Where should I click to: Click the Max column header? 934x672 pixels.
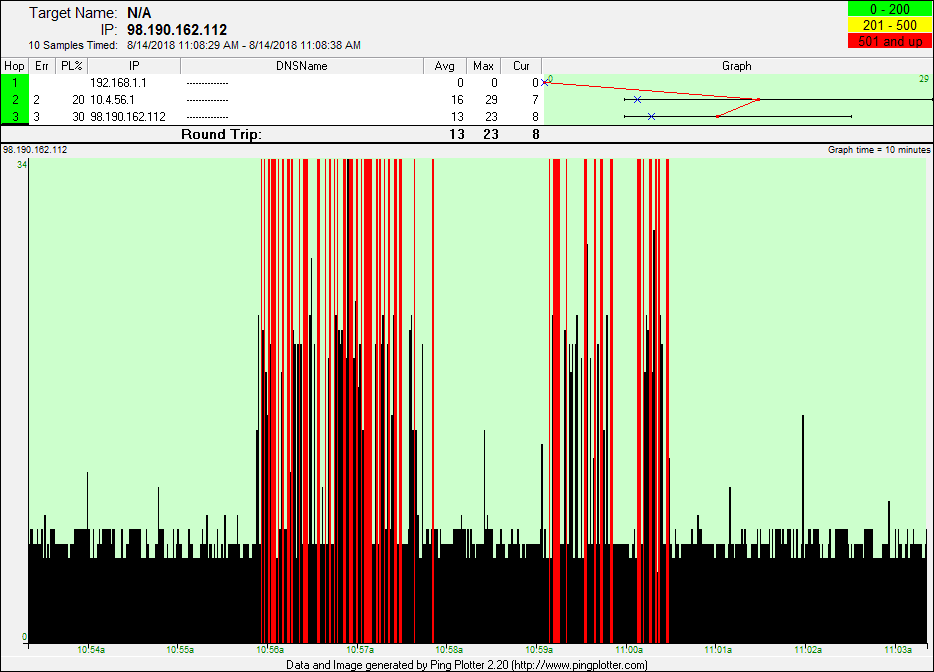pyautogui.click(x=483, y=66)
